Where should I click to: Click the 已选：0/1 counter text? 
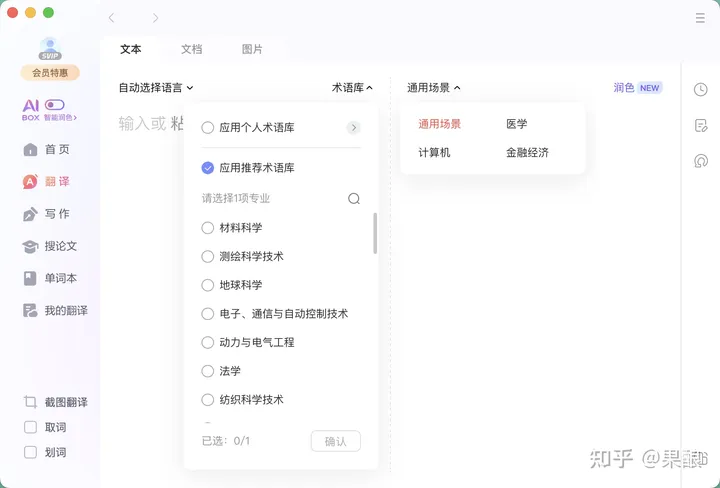[226, 441]
